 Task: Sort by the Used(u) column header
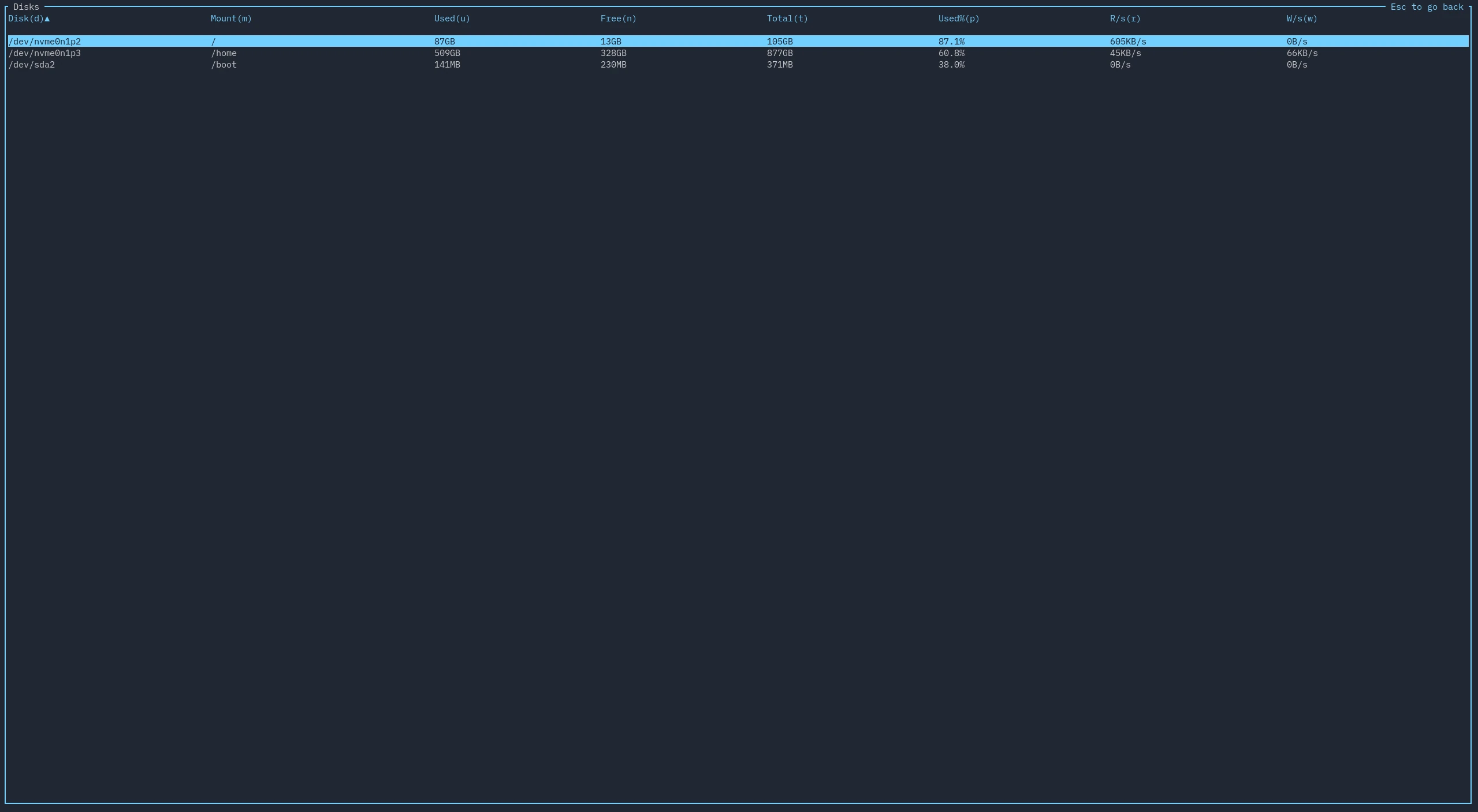[x=451, y=18]
